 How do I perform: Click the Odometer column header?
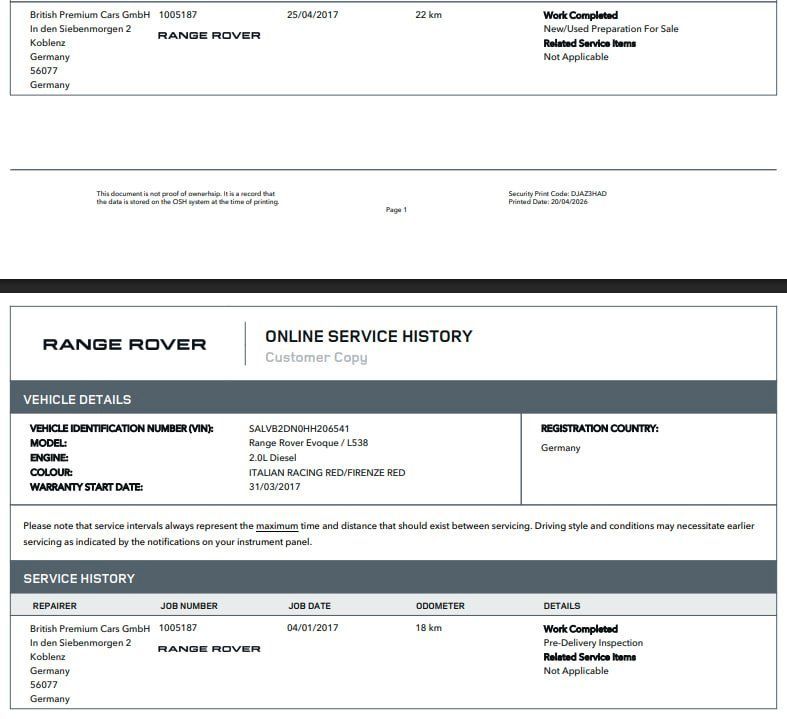coord(440,606)
